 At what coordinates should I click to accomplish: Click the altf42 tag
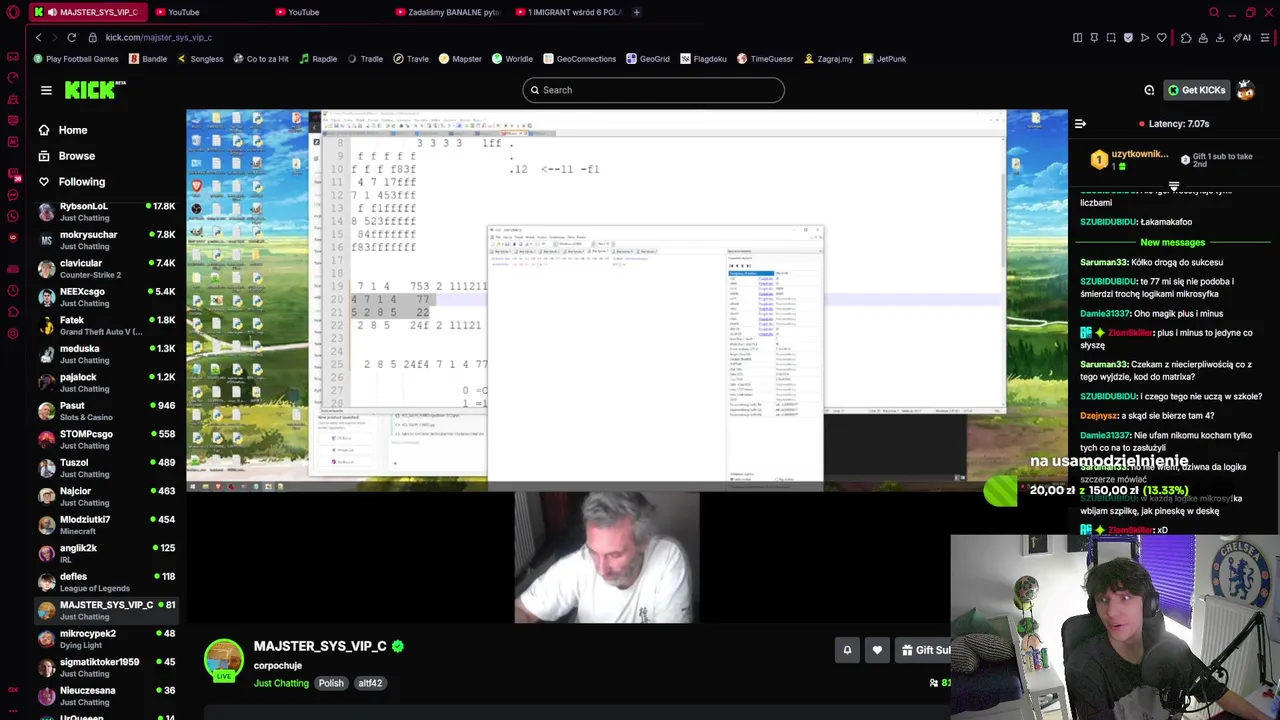pos(370,683)
